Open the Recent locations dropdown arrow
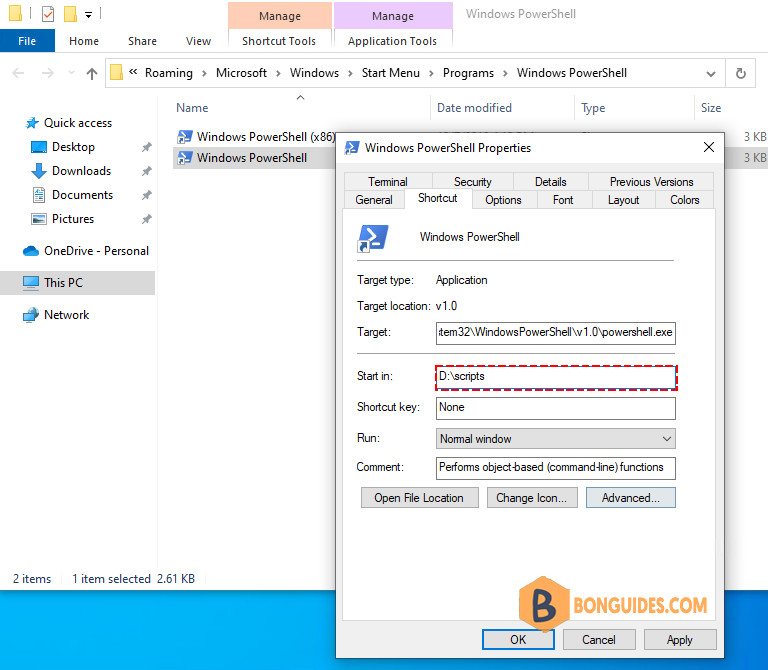This screenshot has height=670, width=768. pos(72,73)
